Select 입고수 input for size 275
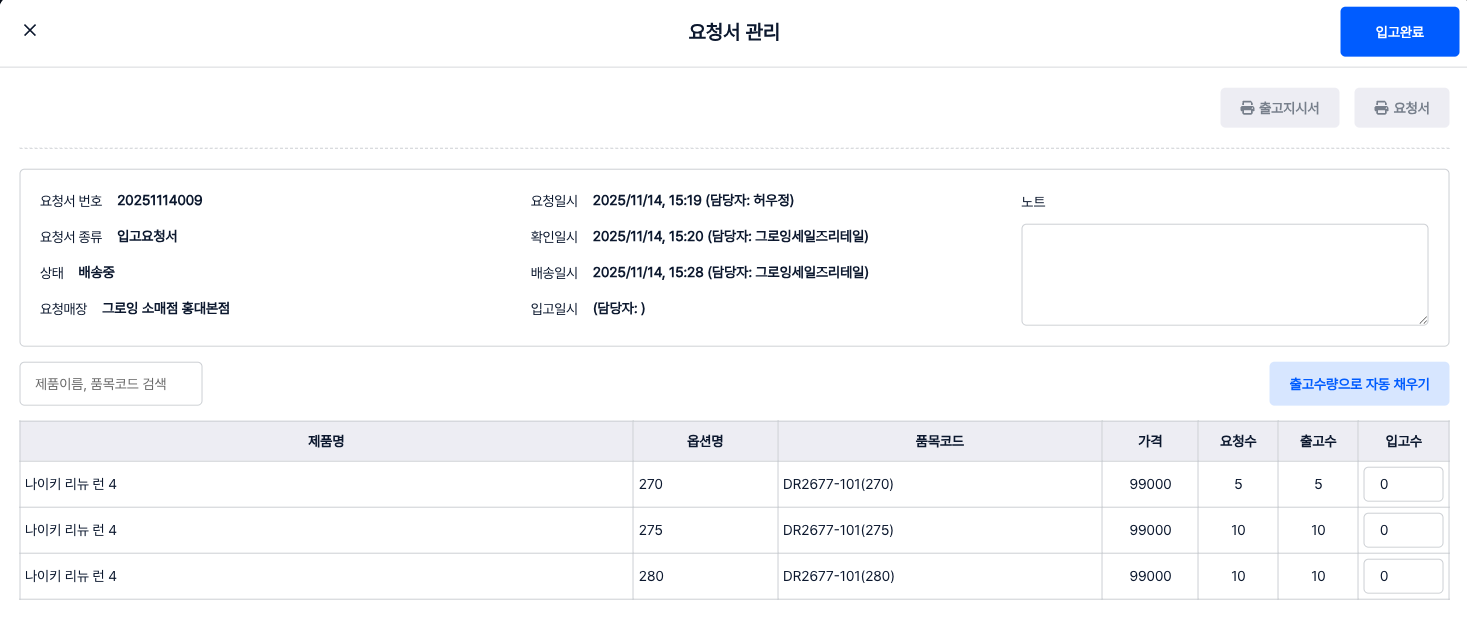The image size is (1467, 628). click(x=1402, y=531)
